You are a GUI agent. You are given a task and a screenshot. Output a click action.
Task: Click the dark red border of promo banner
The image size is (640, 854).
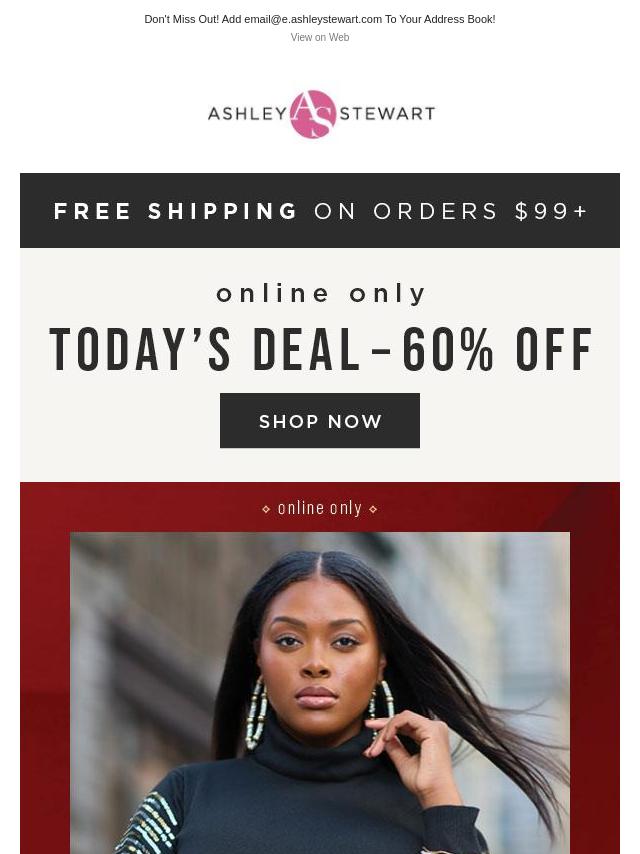pyautogui.click(x=45, y=681)
